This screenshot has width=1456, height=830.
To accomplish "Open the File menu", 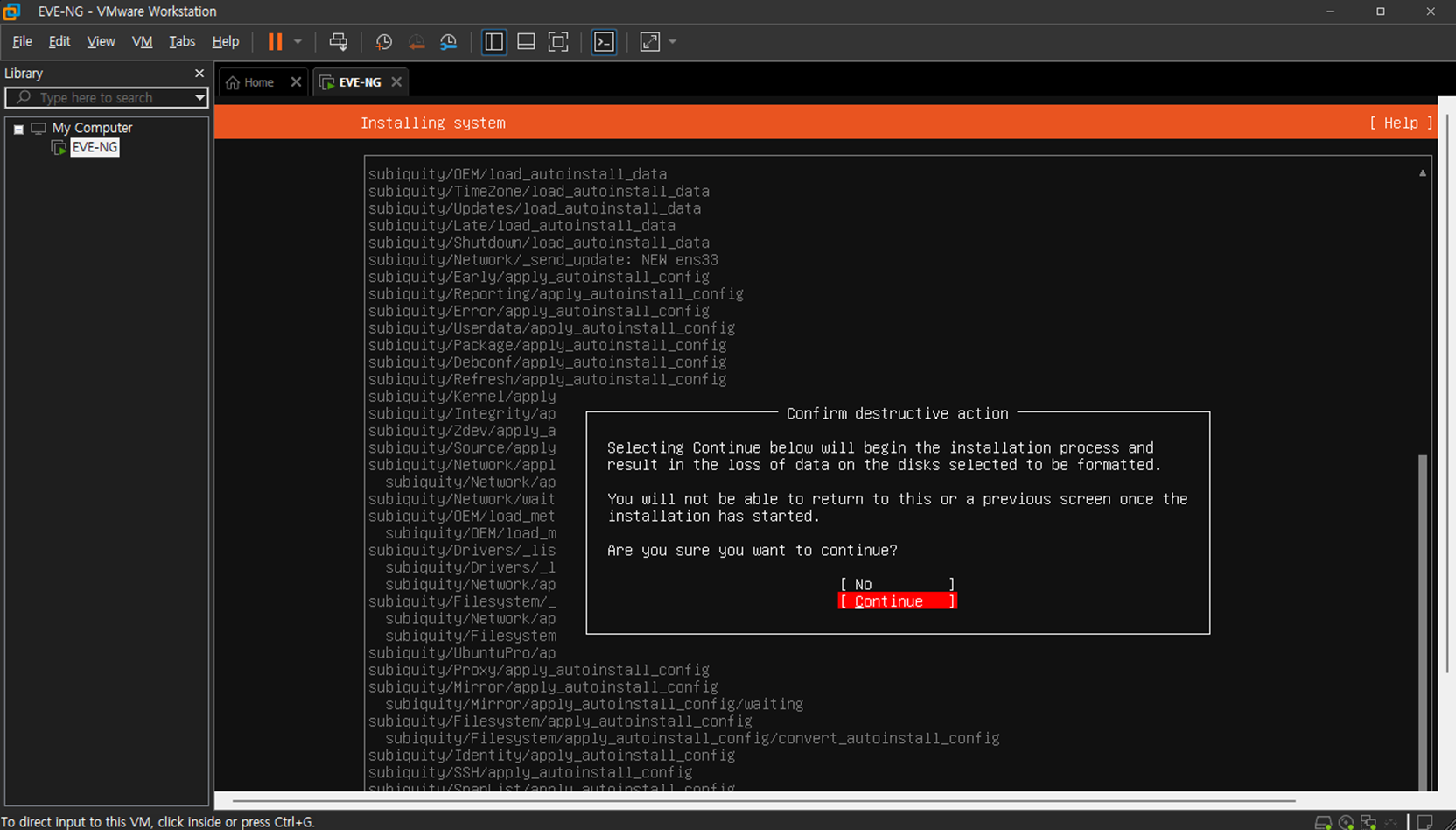I will click(x=22, y=41).
